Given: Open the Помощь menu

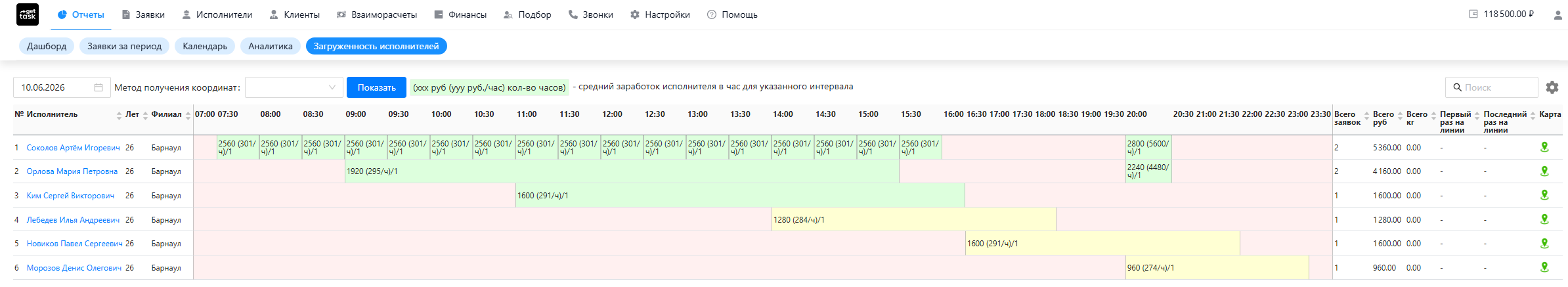Looking at the screenshot, I should pyautogui.click(x=732, y=14).
